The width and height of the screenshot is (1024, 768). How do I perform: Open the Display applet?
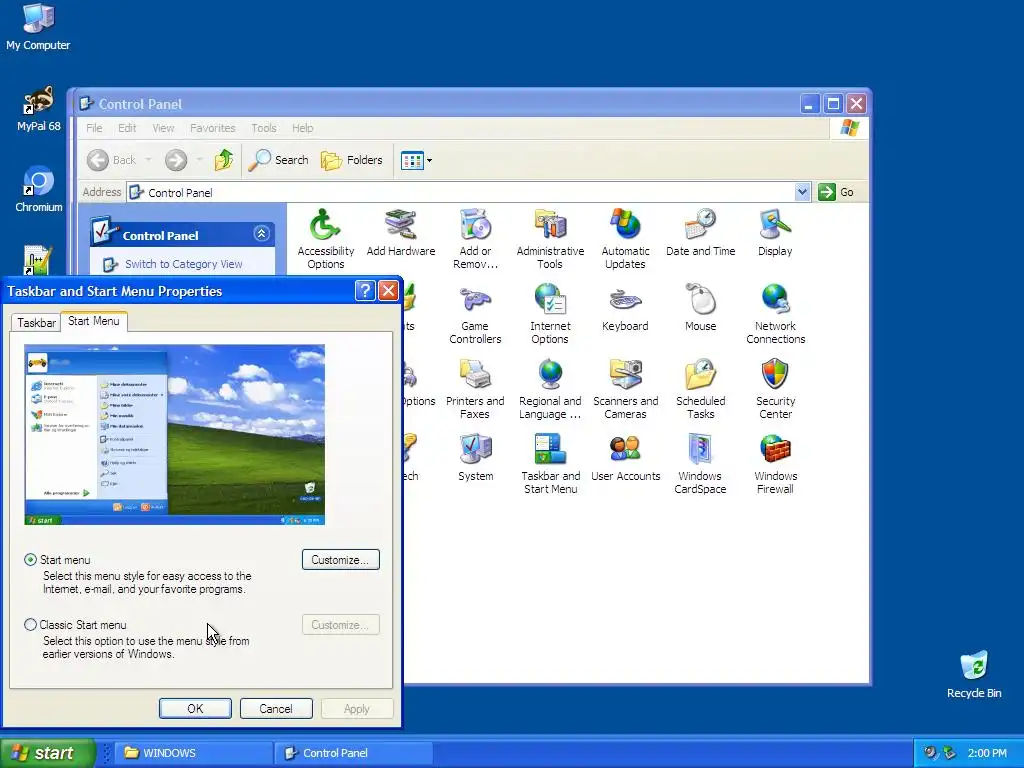click(775, 232)
